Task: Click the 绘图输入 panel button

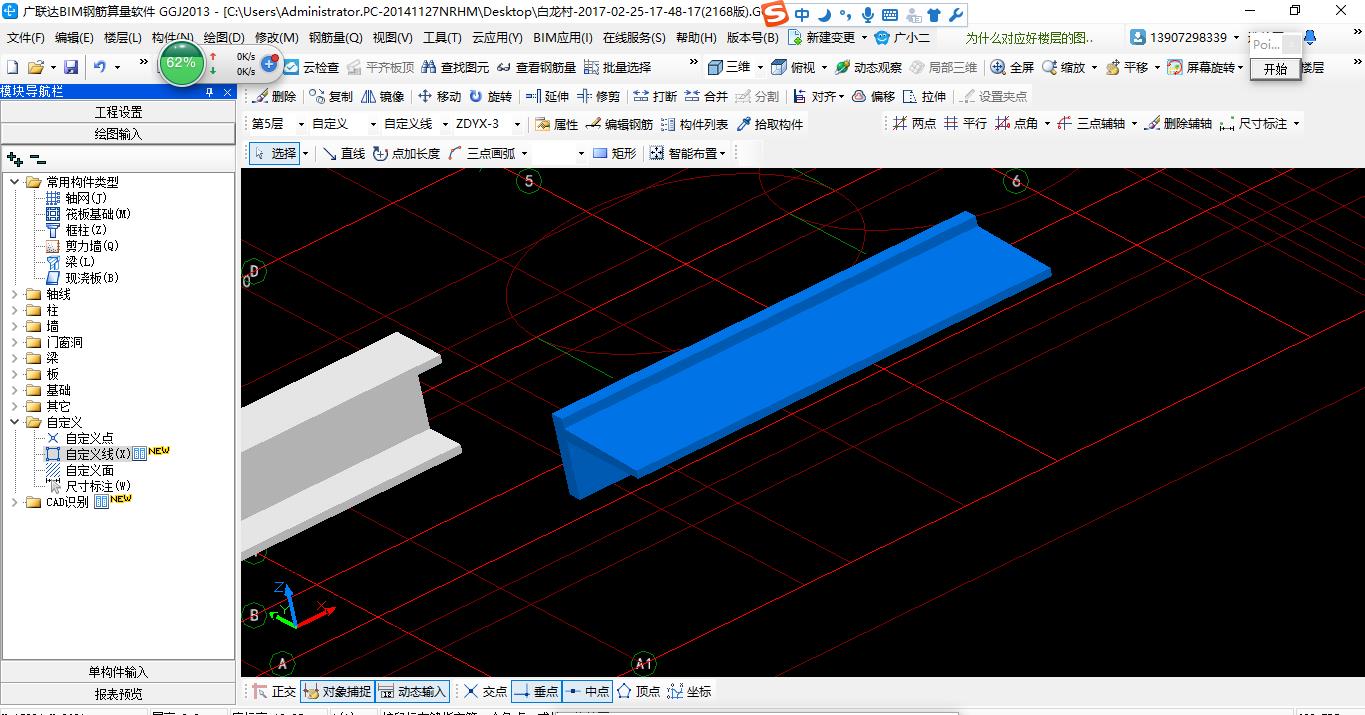Action: (x=118, y=134)
